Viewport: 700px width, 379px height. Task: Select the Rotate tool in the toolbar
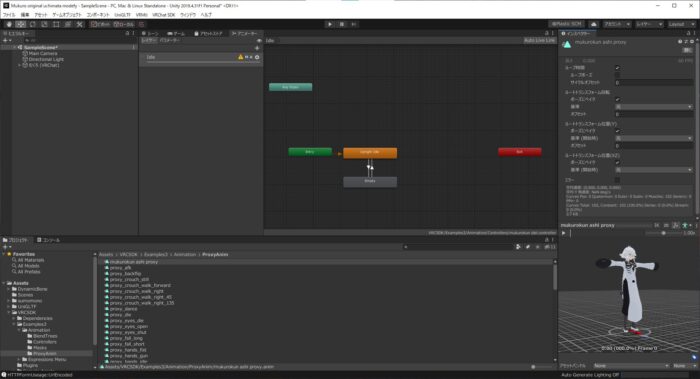(33, 24)
